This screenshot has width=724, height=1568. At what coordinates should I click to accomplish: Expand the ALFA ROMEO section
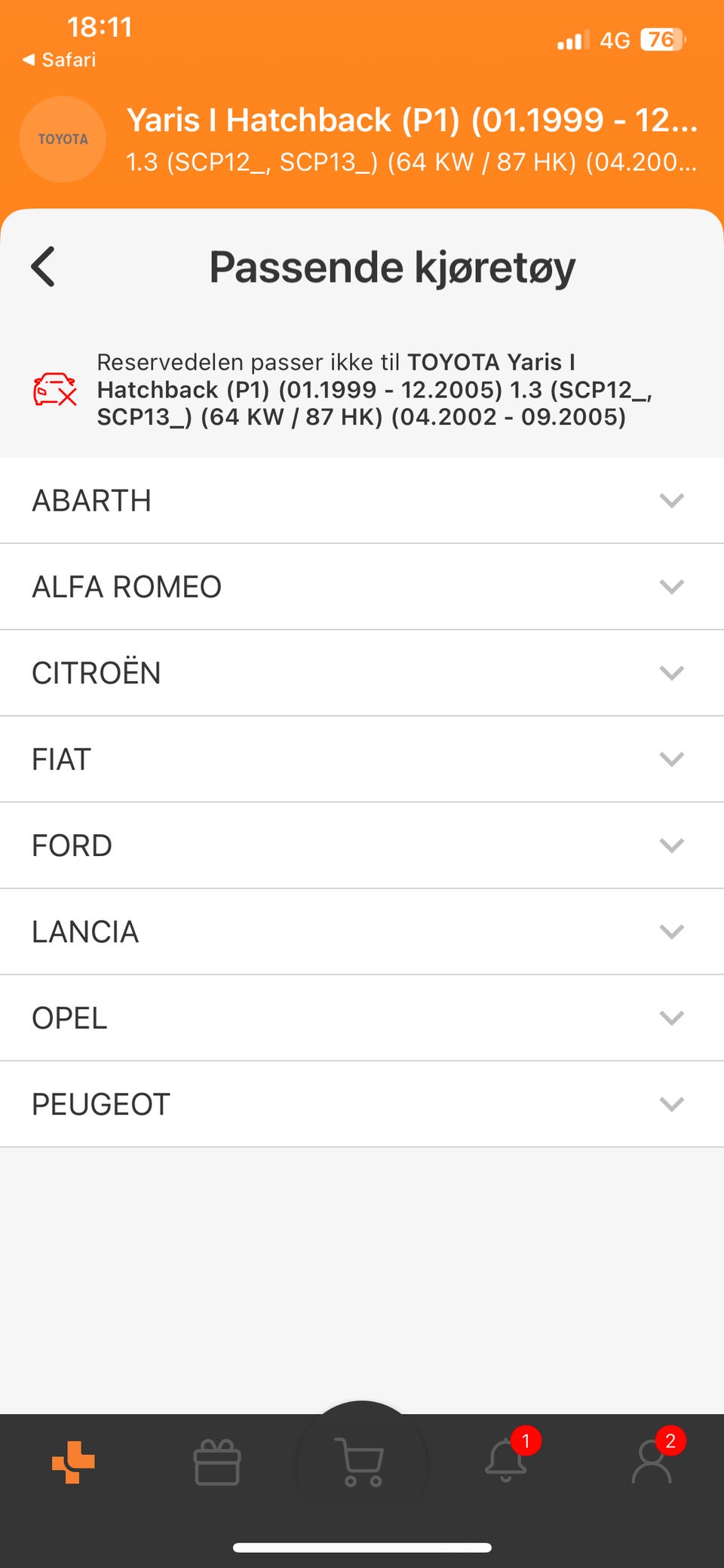670,587
